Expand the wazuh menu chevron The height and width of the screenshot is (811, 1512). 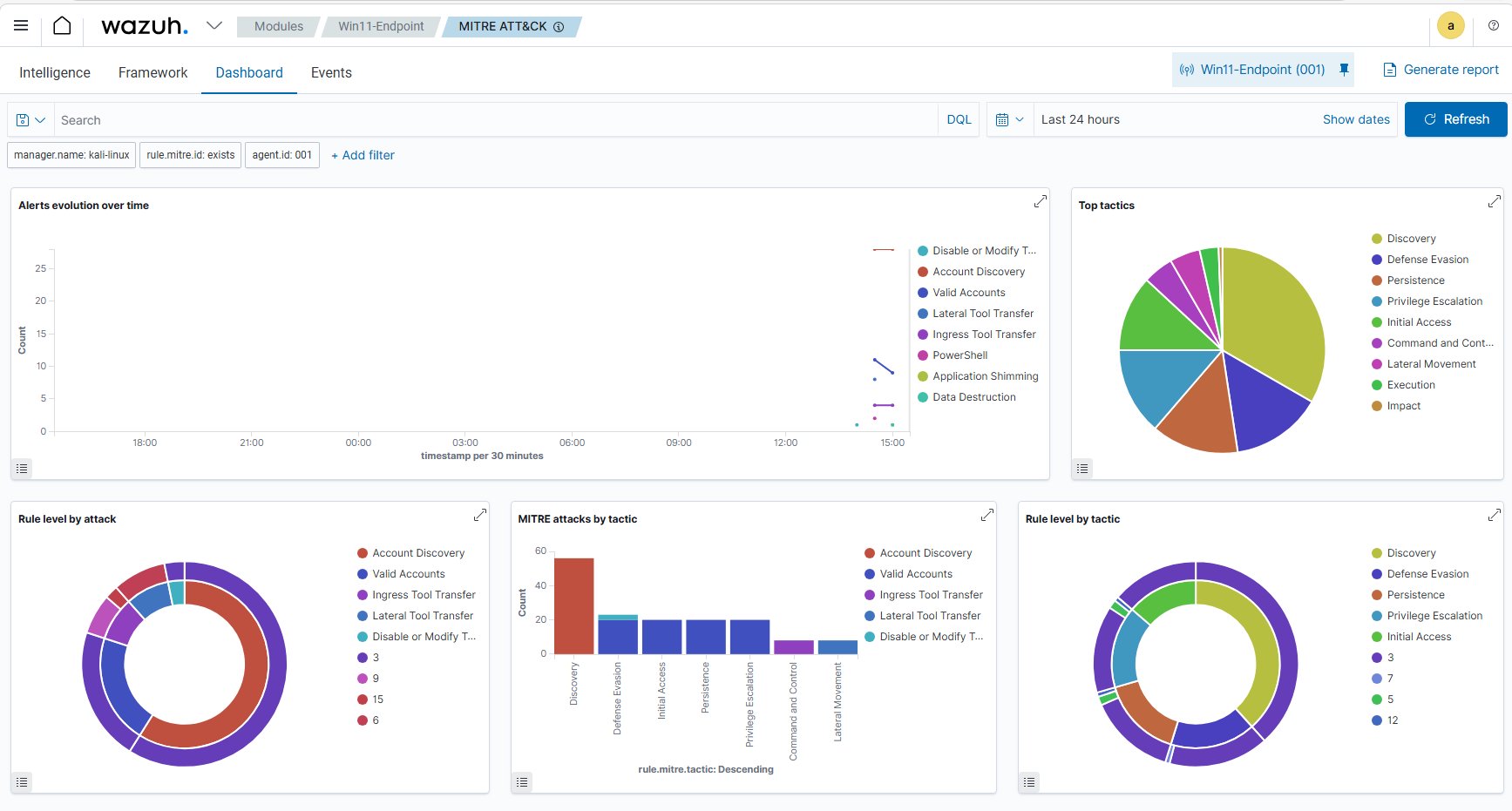coord(214,25)
